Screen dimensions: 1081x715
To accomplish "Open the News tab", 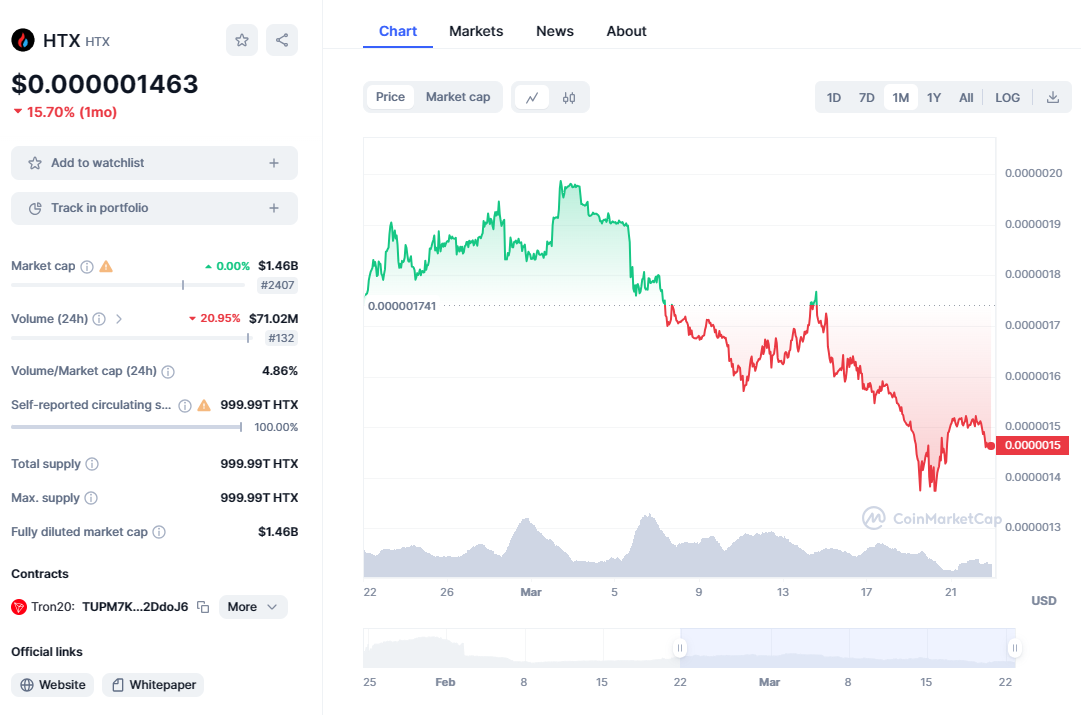I will [x=555, y=31].
